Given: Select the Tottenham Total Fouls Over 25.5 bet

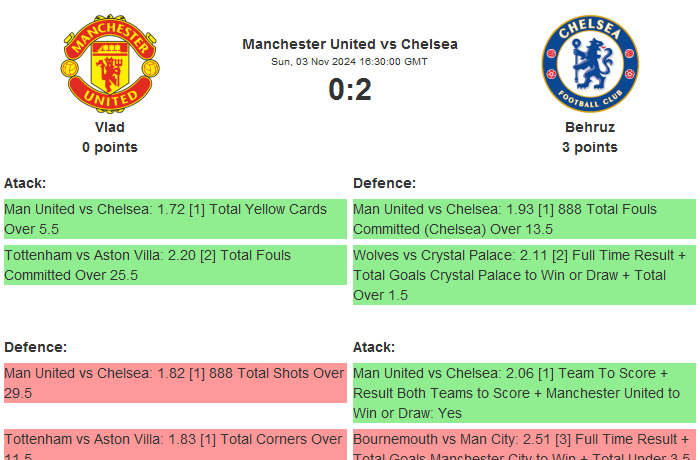Looking at the screenshot, I should tap(175, 265).
